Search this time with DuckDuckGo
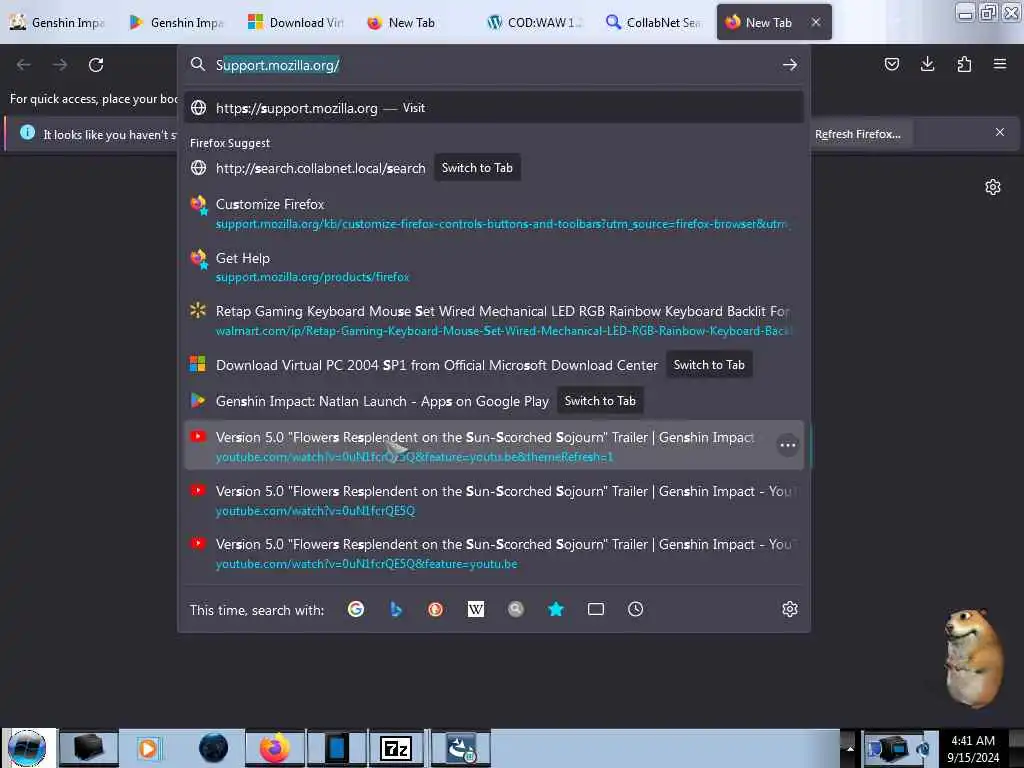This screenshot has width=1024, height=768. (x=436, y=609)
